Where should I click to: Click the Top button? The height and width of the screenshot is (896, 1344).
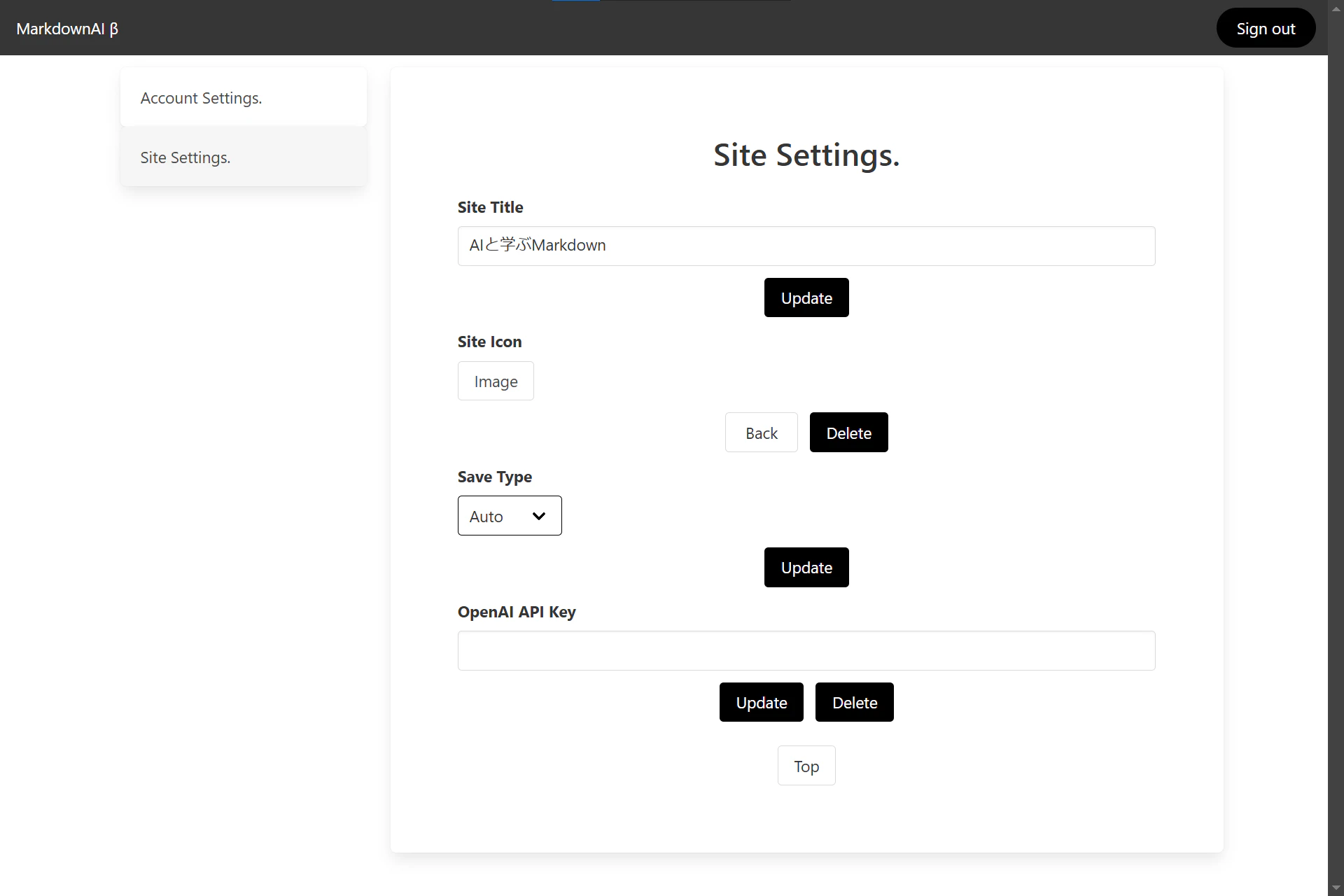click(806, 766)
